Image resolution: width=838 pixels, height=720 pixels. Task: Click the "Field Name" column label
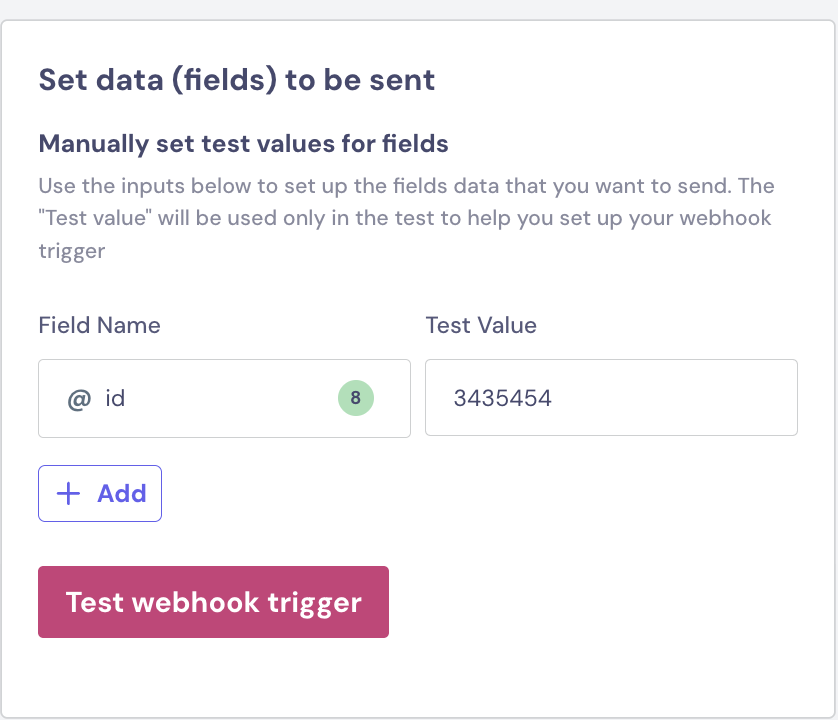[x=99, y=325]
